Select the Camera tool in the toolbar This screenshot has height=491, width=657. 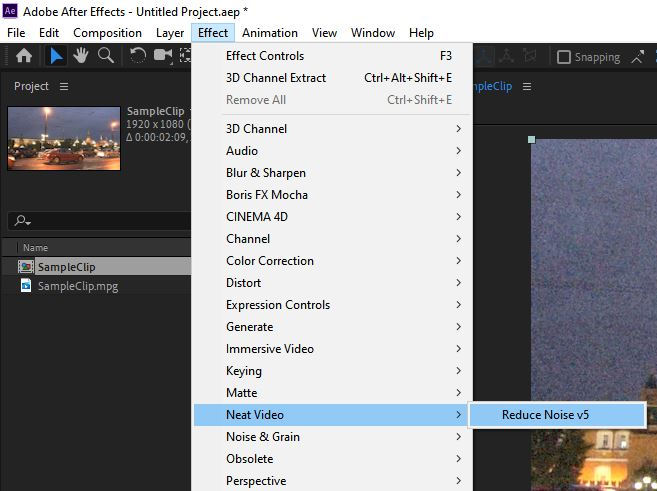pos(162,57)
